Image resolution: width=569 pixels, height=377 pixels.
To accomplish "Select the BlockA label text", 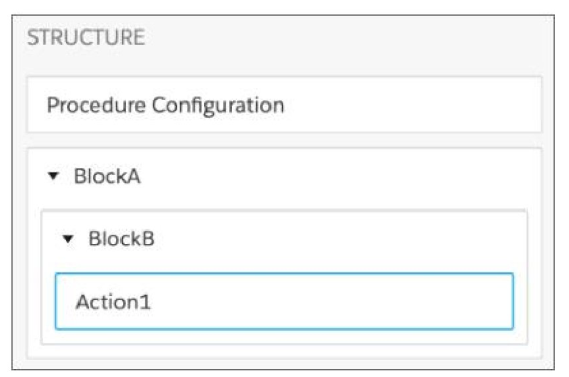I will tap(107, 176).
